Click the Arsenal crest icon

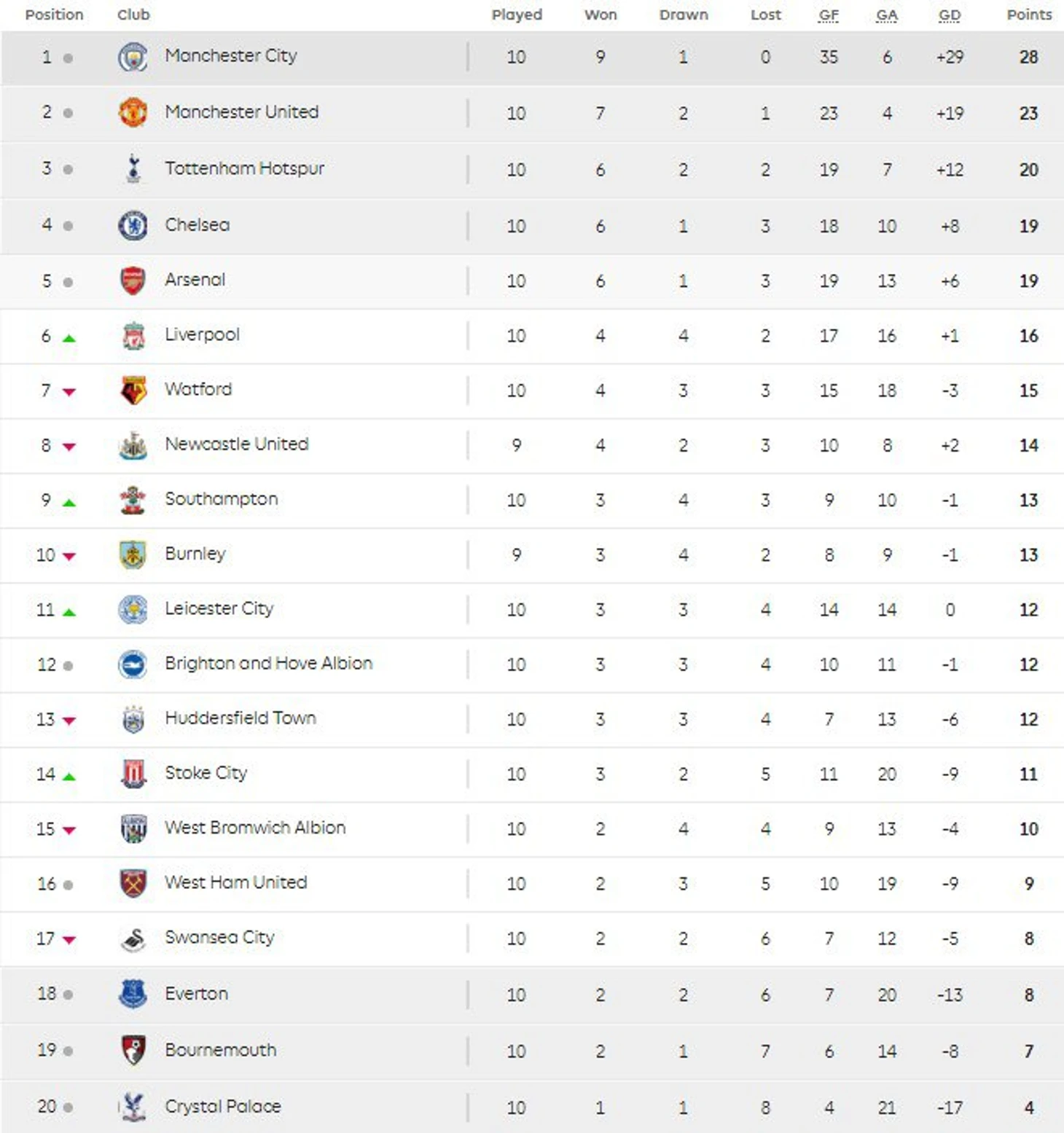click(x=133, y=281)
